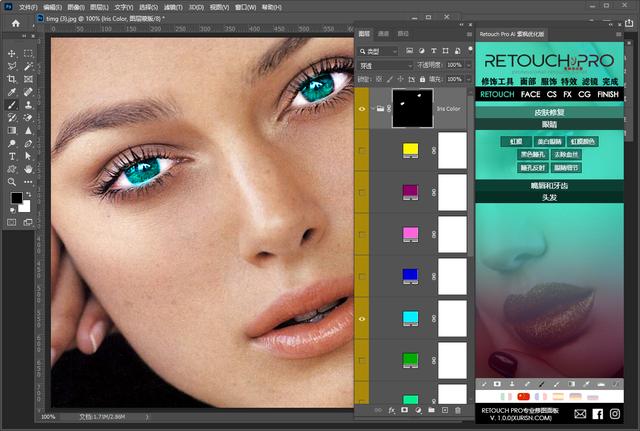Viewport: 640px width, 431px height.
Task: Show the blue fill layer
Action: (362, 277)
